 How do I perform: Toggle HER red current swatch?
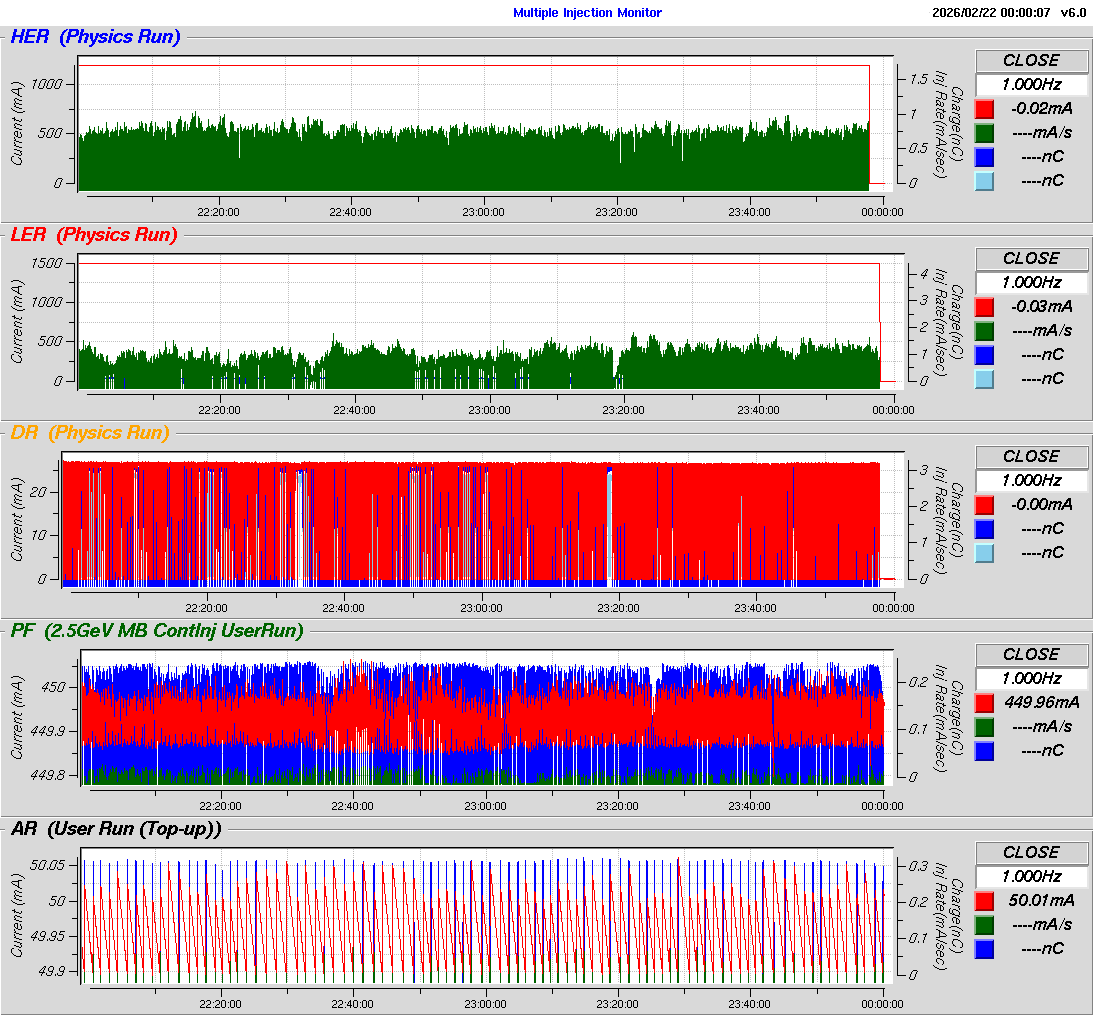coord(984,109)
